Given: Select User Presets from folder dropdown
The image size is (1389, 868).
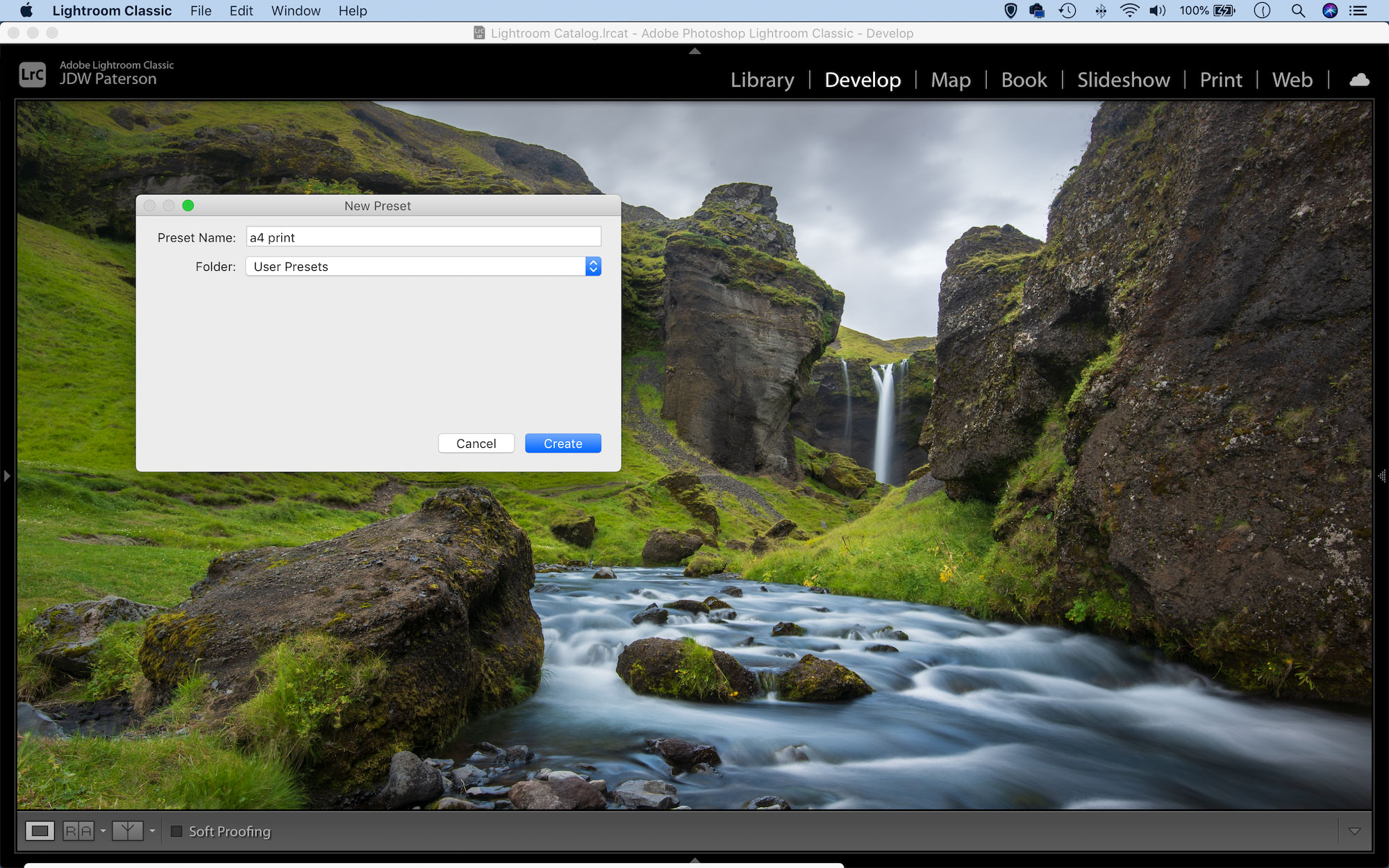Looking at the screenshot, I should point(422,266).
